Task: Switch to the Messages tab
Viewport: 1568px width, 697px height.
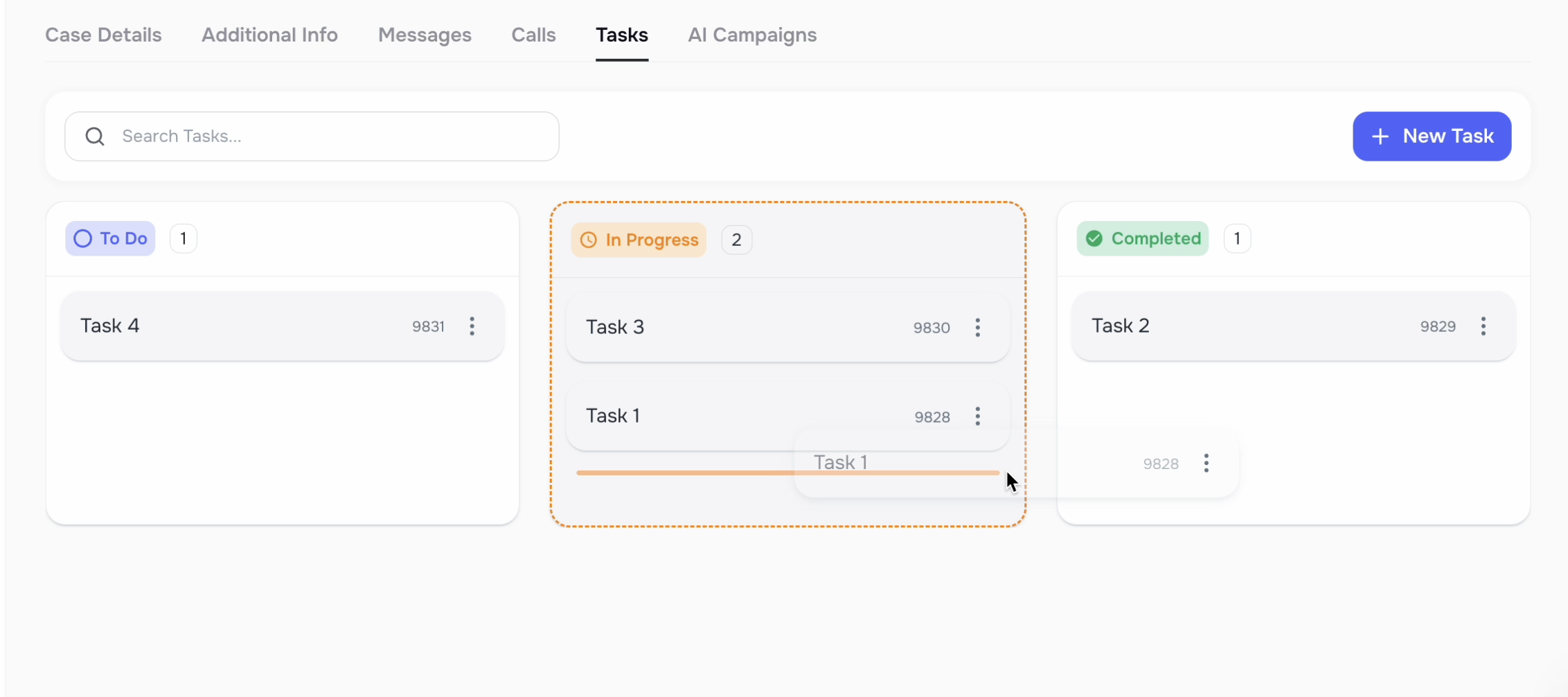Action: 425,35
